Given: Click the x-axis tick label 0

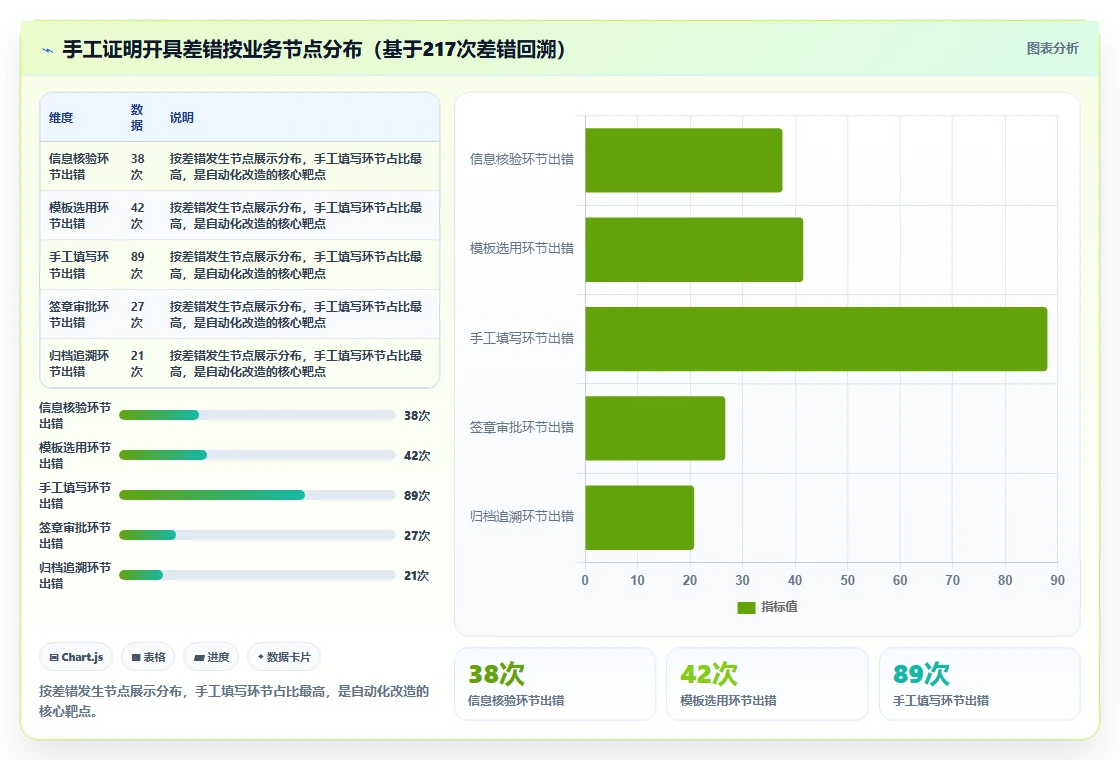Looking at the screenshot, I should 585,581.
